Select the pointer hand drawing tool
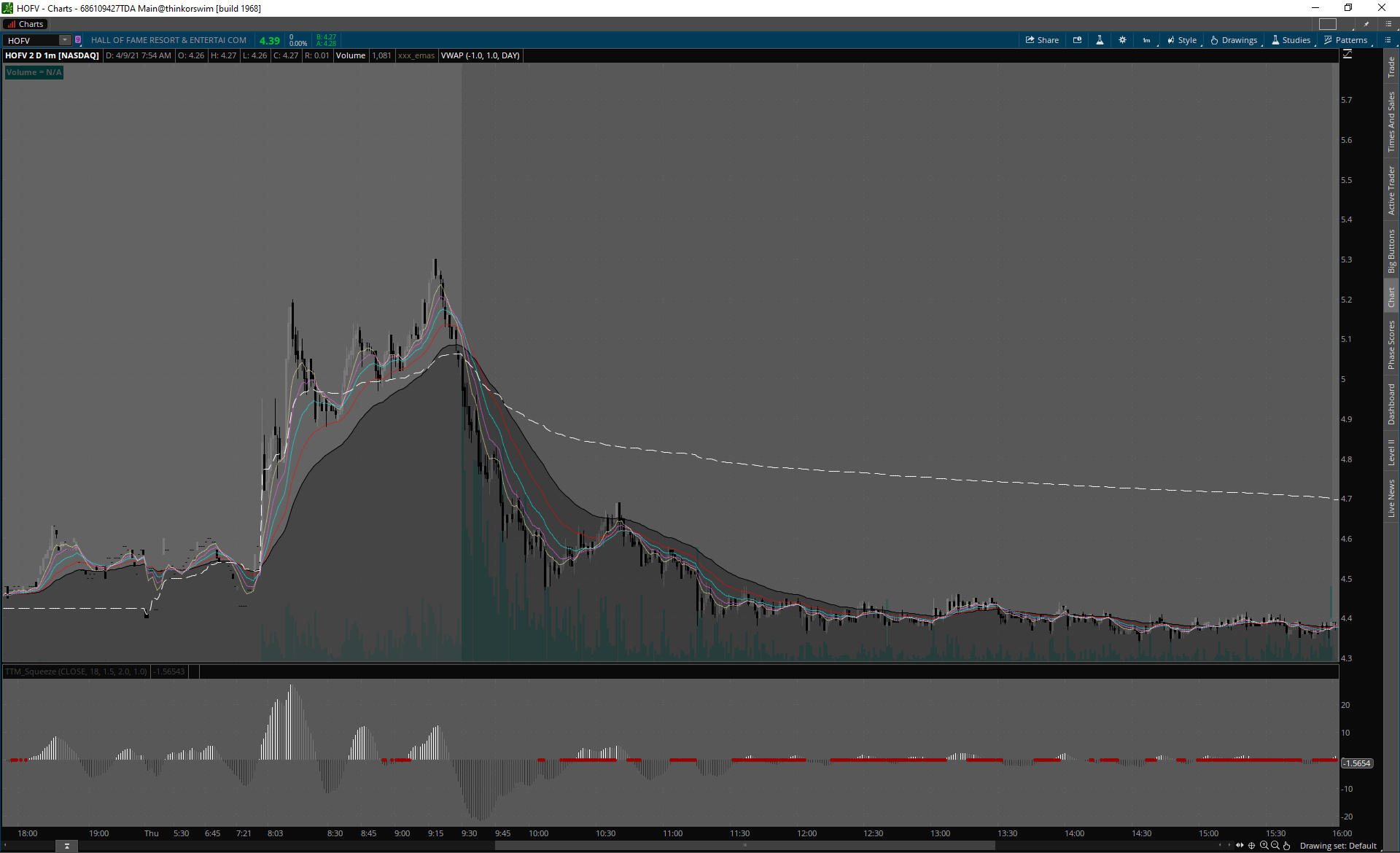This screenshot has height=853, width=1400. [x=1287, y=846]
